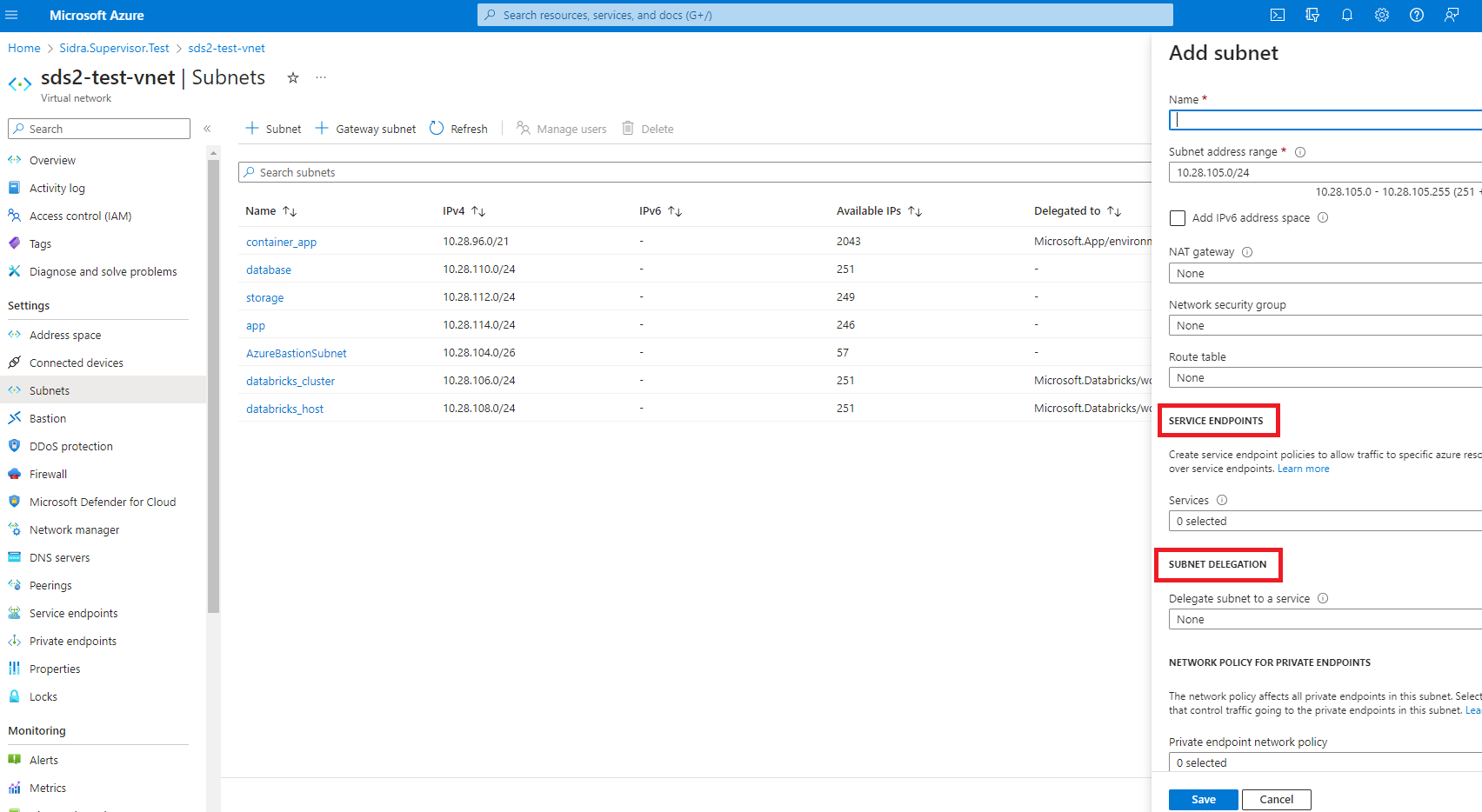
Task: Favorite the resource with star icon
Action: point(293,78)
